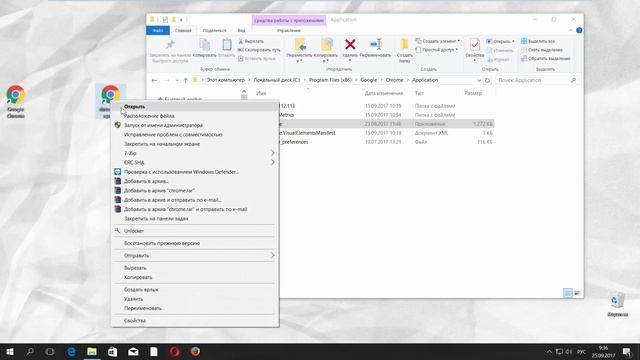Screen dimensions: 640x360
Task: Choose Create shortcut (Создать ярлык) entry
Action: click(x=195, y=290)
